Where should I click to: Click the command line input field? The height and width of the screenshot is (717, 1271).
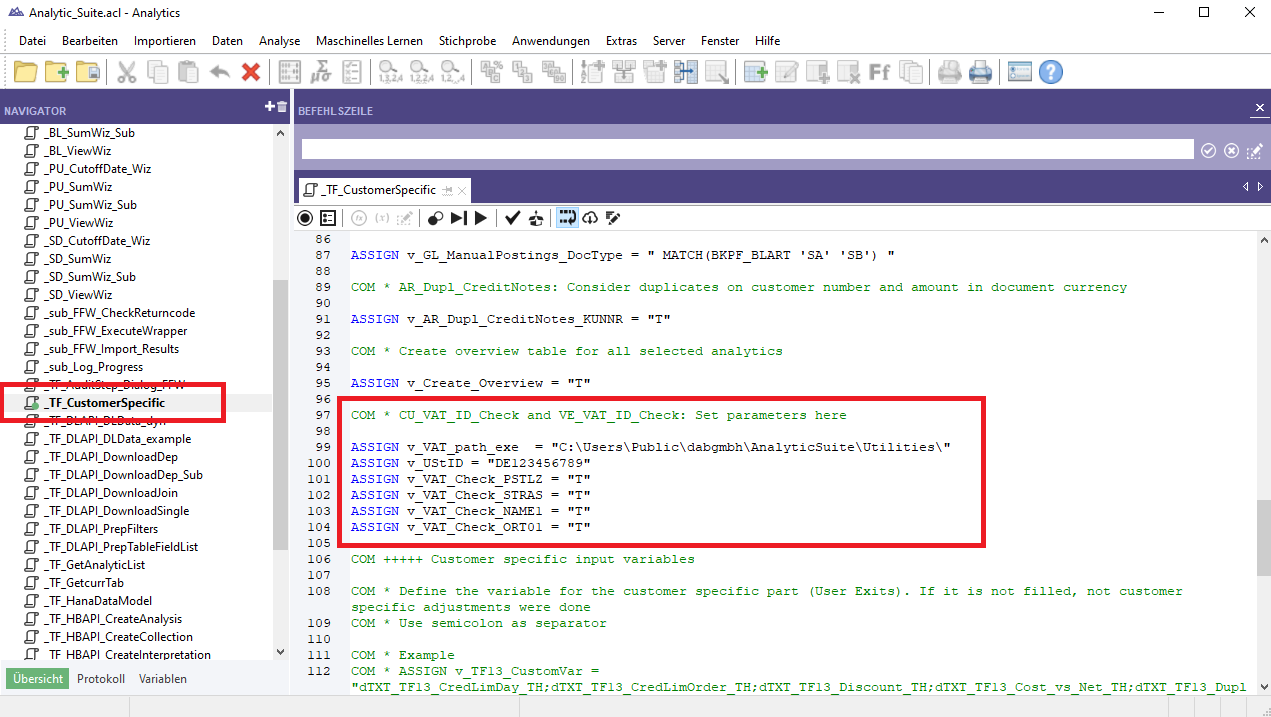[x=747, y=150]
